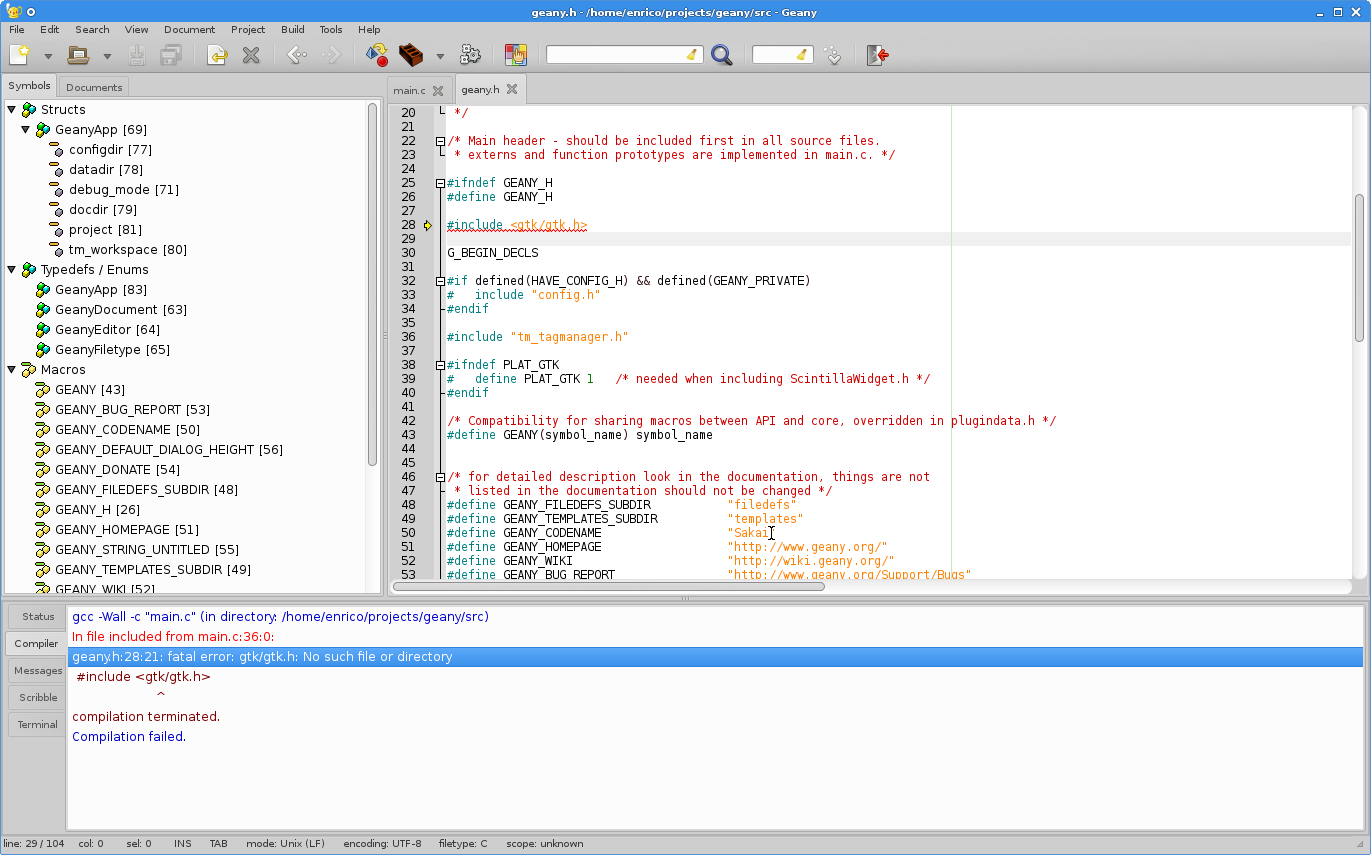The height and width of the screenshot is (855, 1371).
Task: Build the file with the brick icon
Action: (x=411, y=55)
